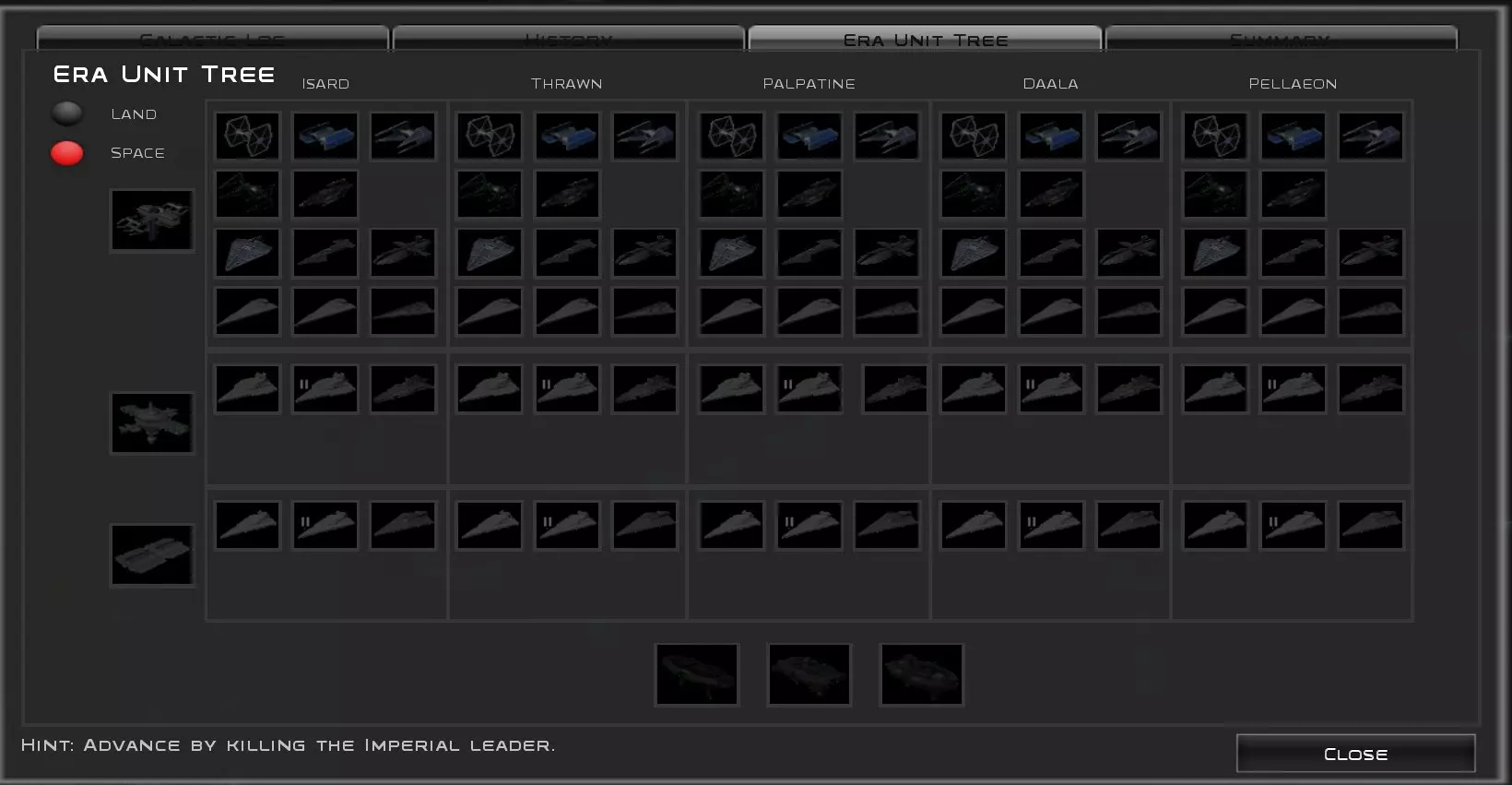Select the TIE Fighter icon under Isard
This screenshot has height=785, width=1512.
coord(247,137)
